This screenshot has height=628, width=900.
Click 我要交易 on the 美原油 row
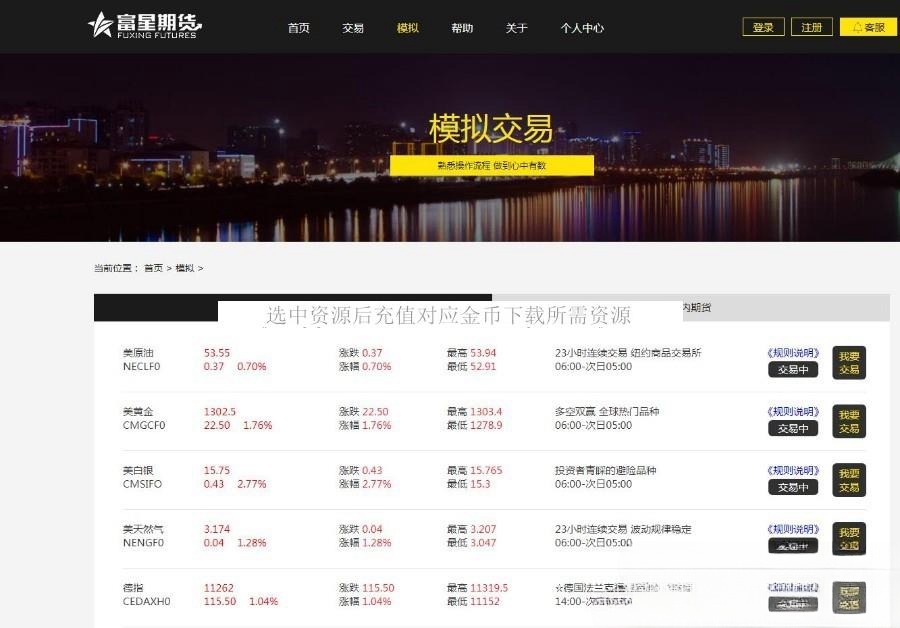pos(849,363)
